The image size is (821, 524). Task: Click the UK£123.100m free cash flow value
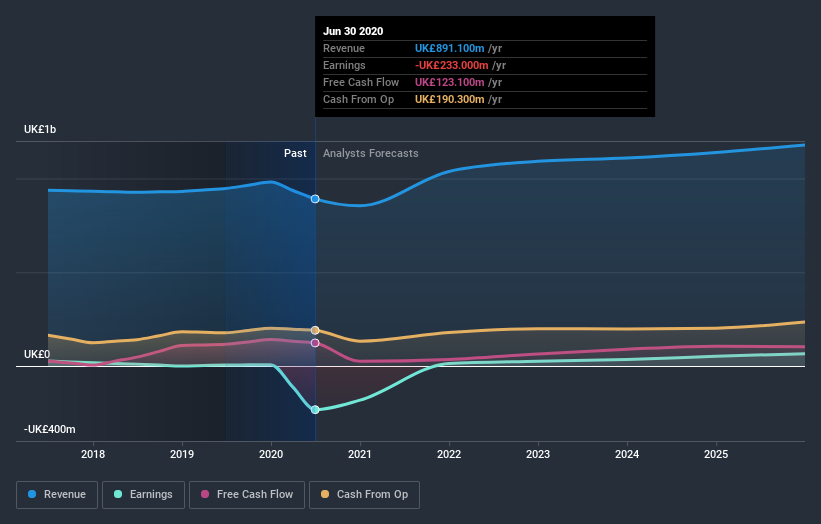pyautogui.click(x=449, y=82)
